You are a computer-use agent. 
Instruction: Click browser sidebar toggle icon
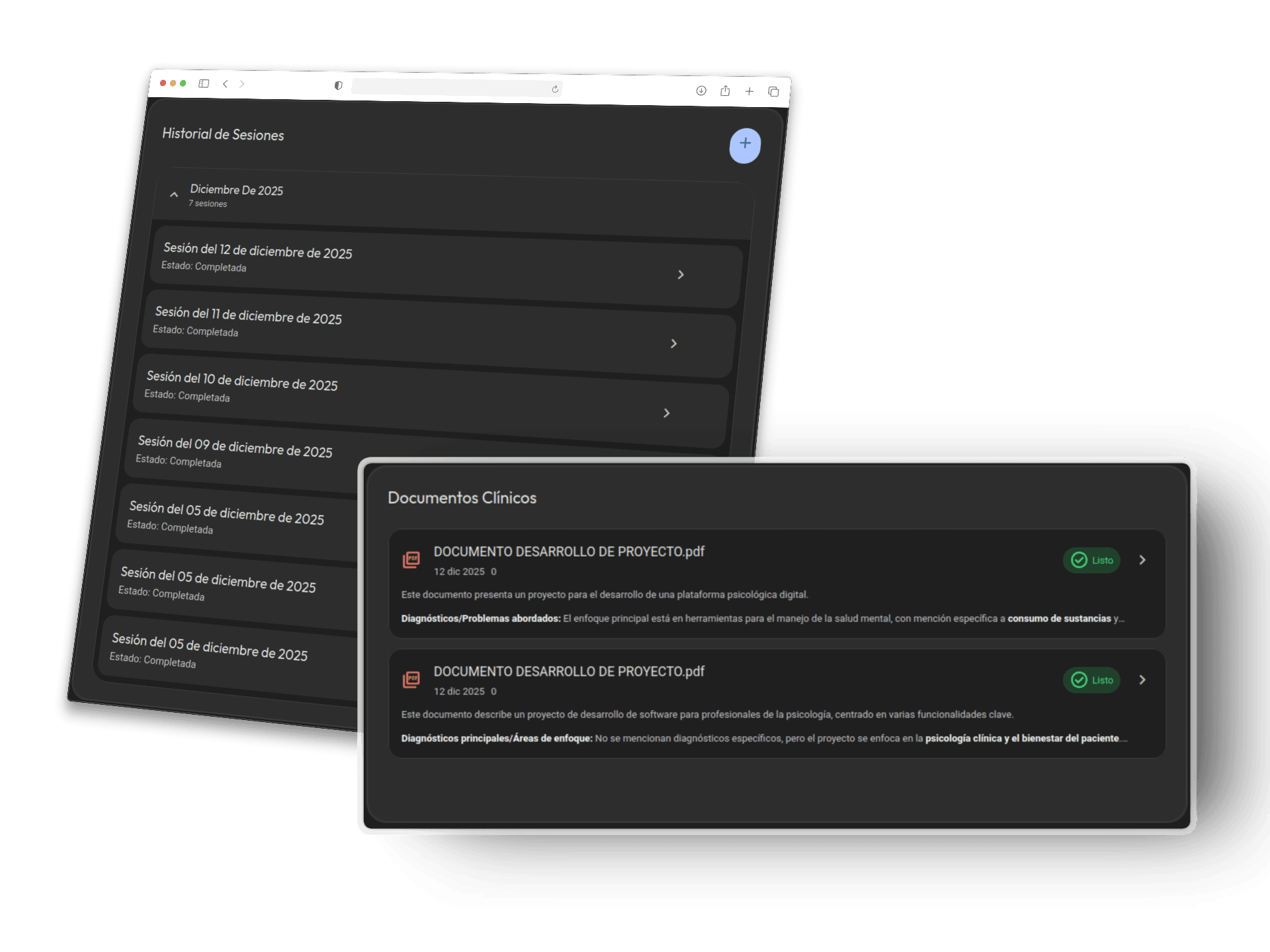coord(204,84)
